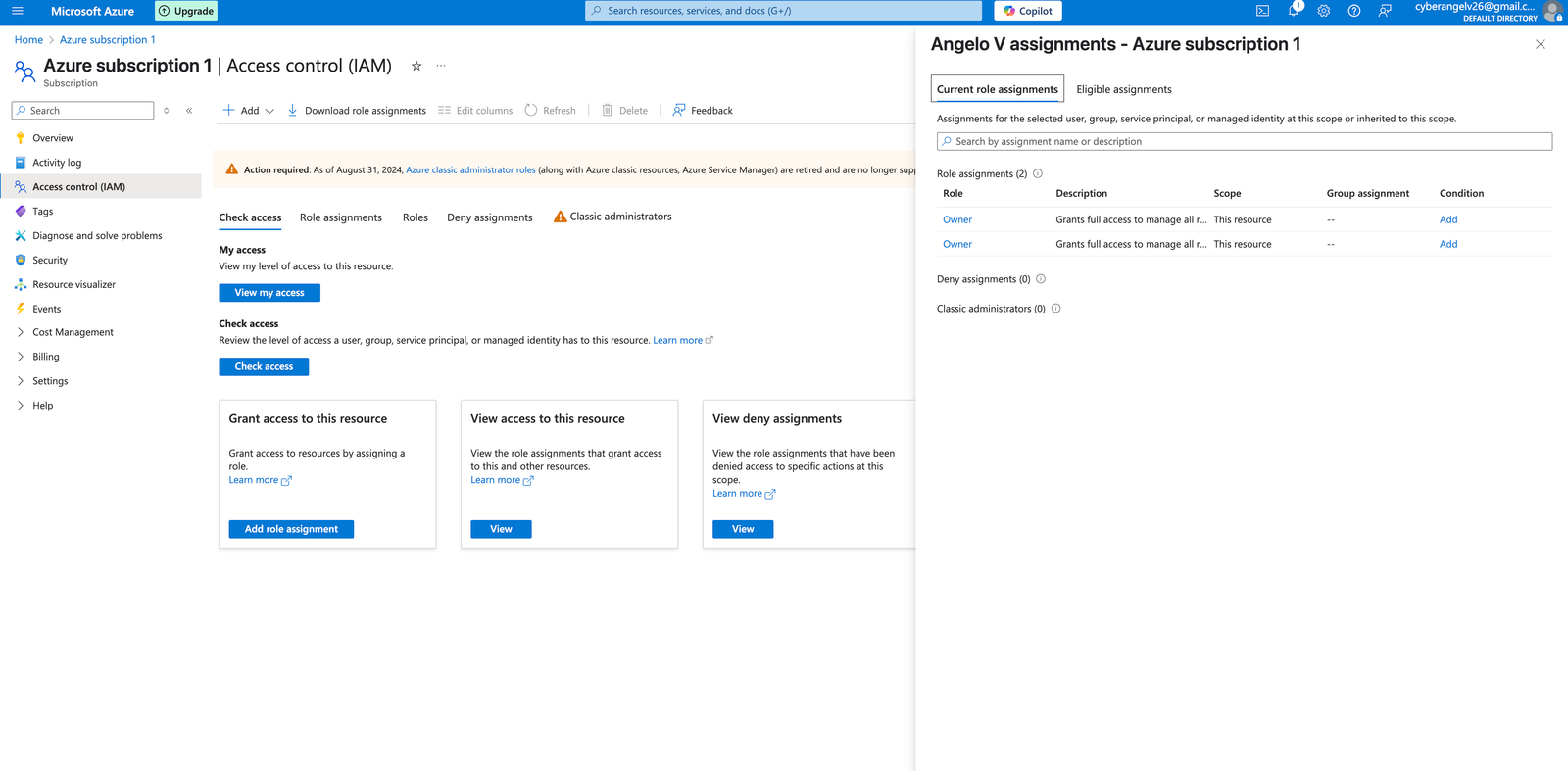Click Feedback in toolbar
The width and height of the screenshot is (1568, 771).
pos(703,111)
